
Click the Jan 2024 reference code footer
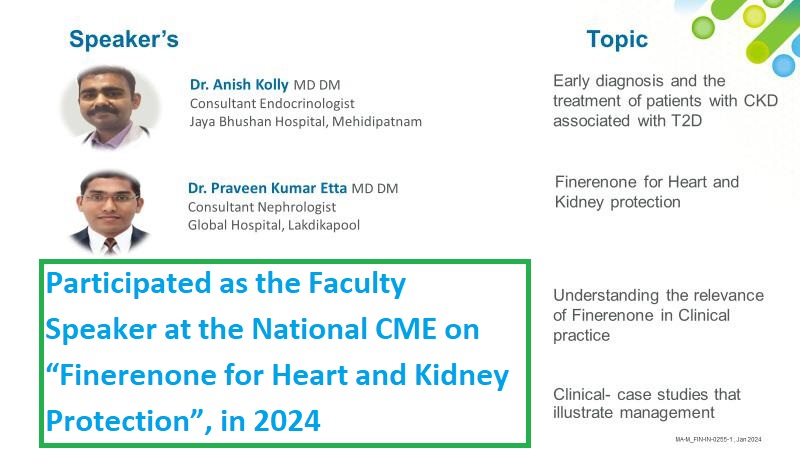point(718,439)
